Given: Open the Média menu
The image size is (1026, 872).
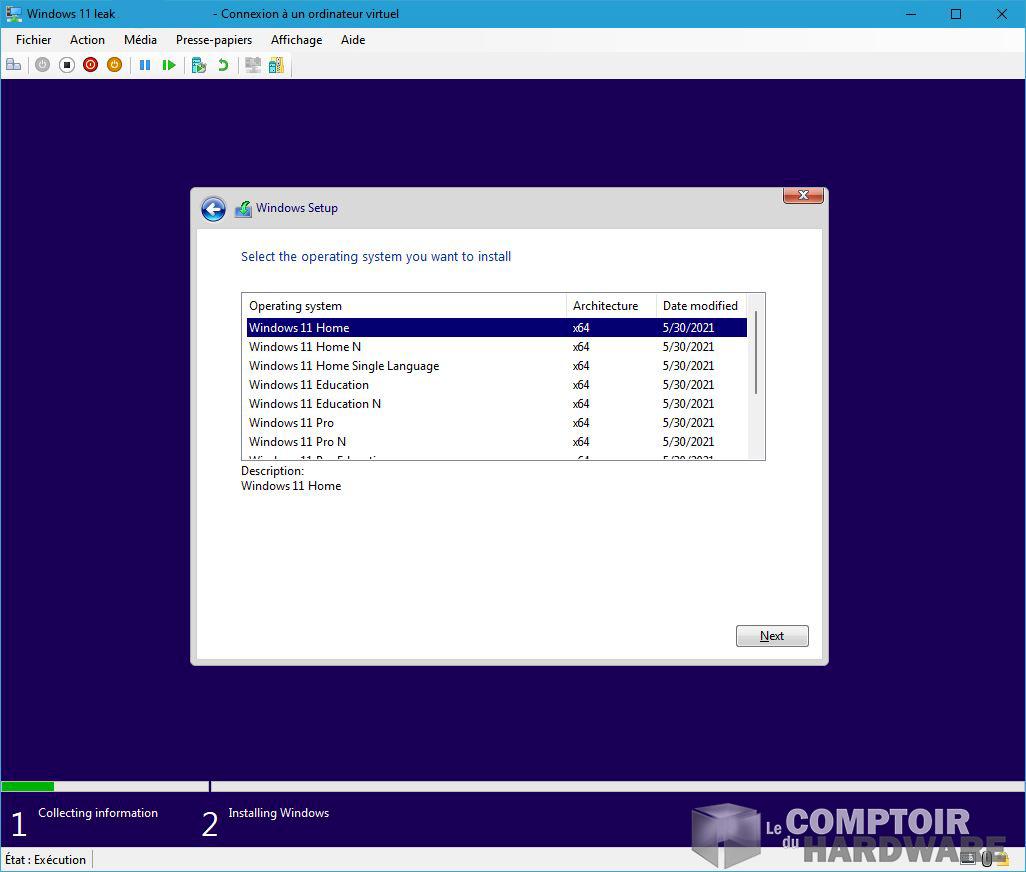Looking at the screenshot, I should coord(140,40).
